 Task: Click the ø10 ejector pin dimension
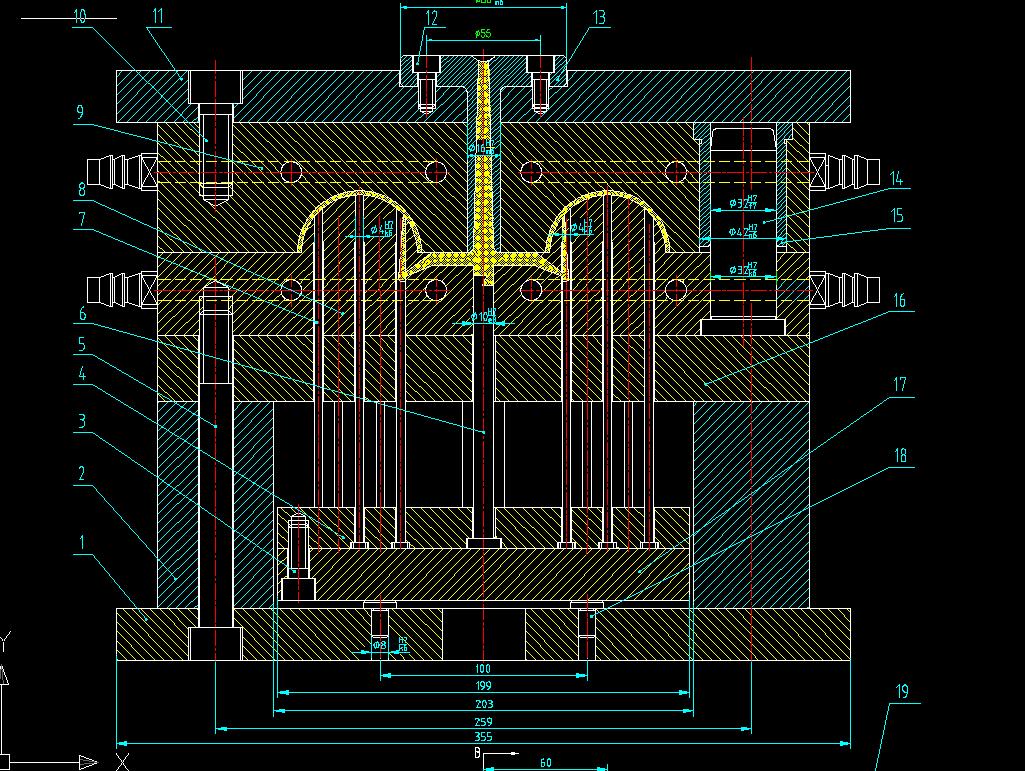(x=483, y=317)
